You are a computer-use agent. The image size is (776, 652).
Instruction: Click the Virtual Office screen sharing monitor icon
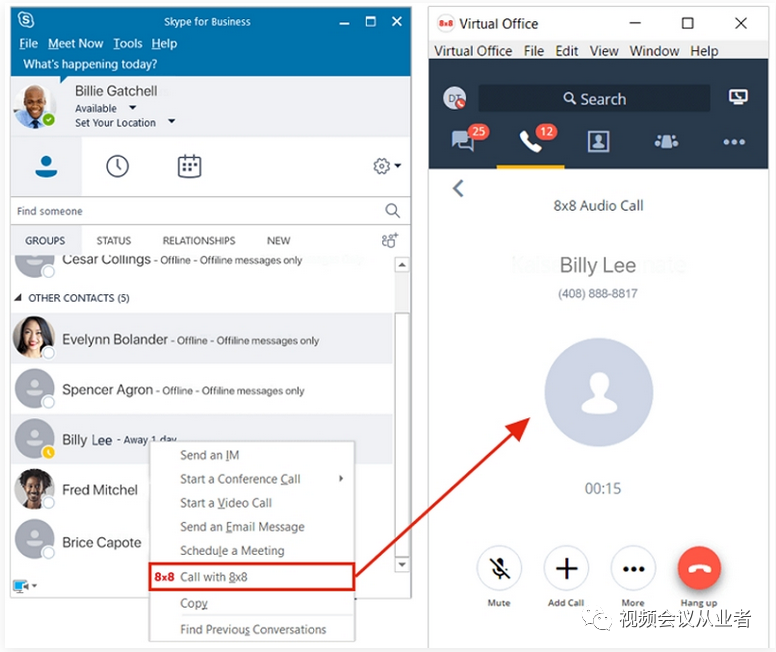[x=738, y=97]
